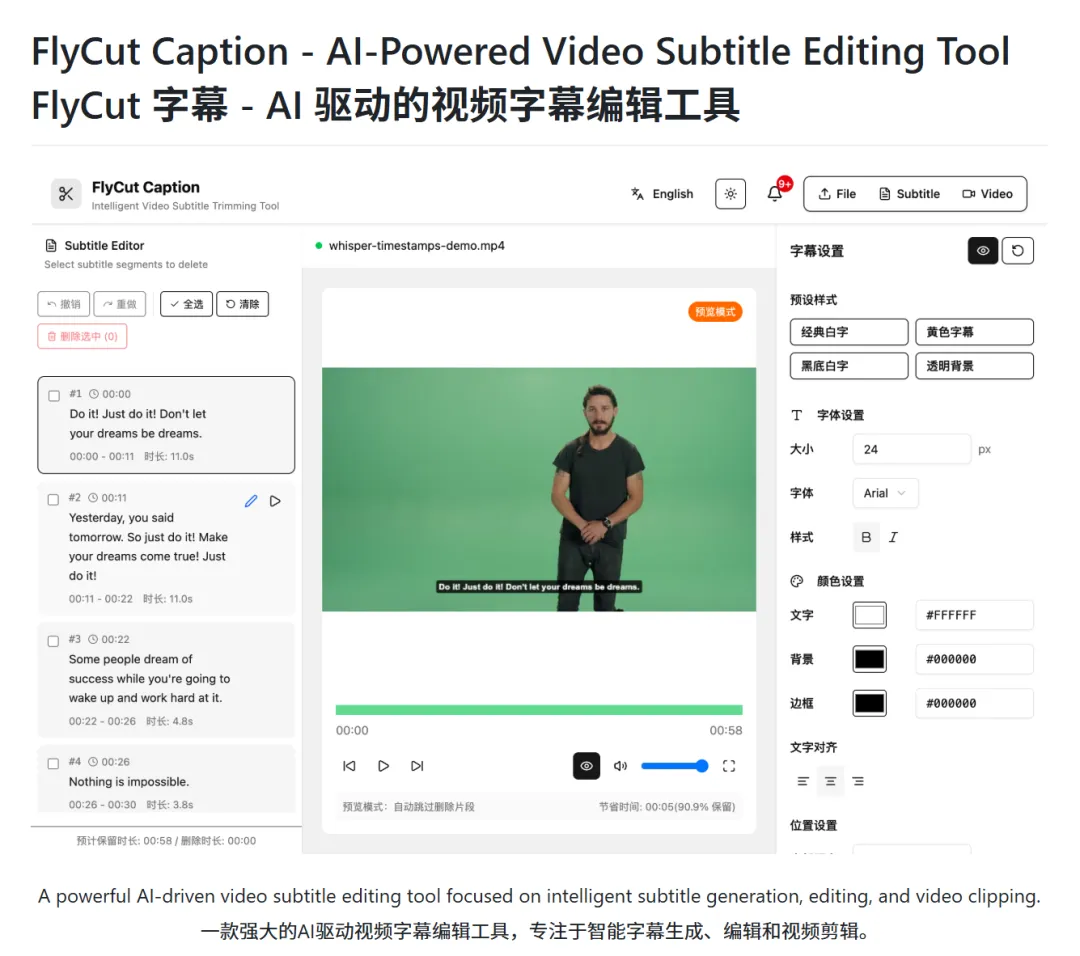
Task: Align subtitle text center
Action: 831,781
